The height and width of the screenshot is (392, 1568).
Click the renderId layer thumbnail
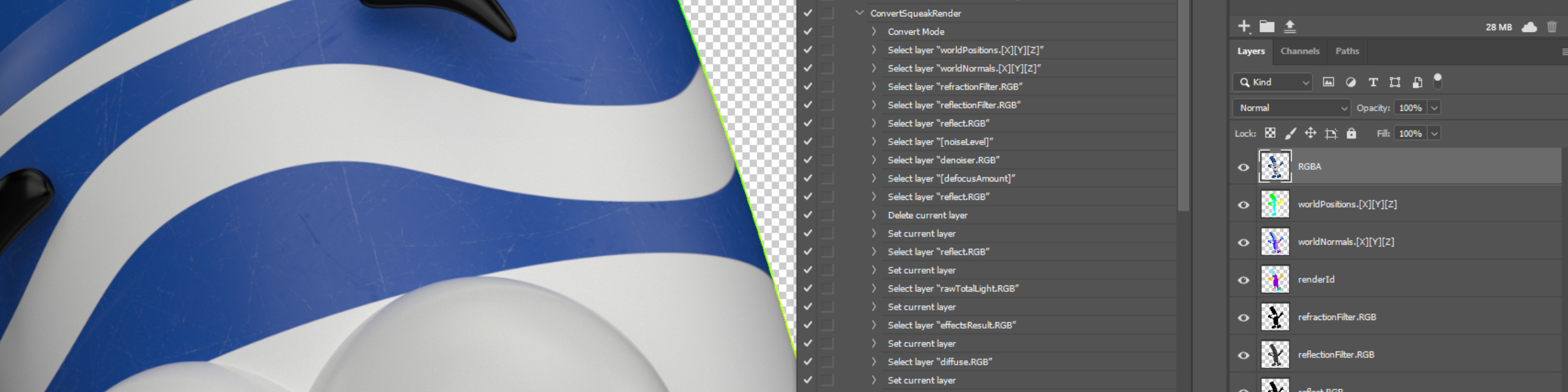1275,280
